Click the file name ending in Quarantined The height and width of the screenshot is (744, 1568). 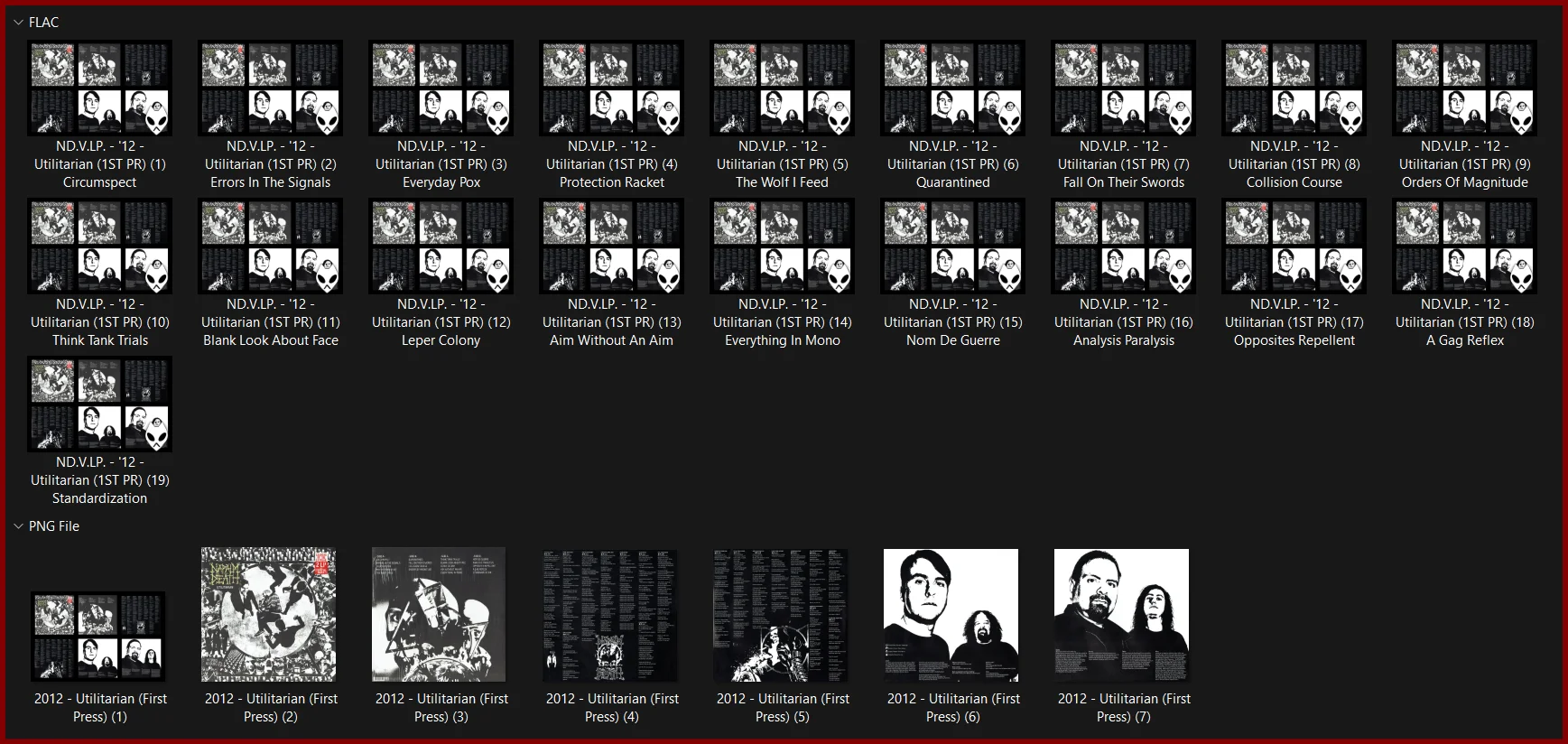tap(952, 164)
